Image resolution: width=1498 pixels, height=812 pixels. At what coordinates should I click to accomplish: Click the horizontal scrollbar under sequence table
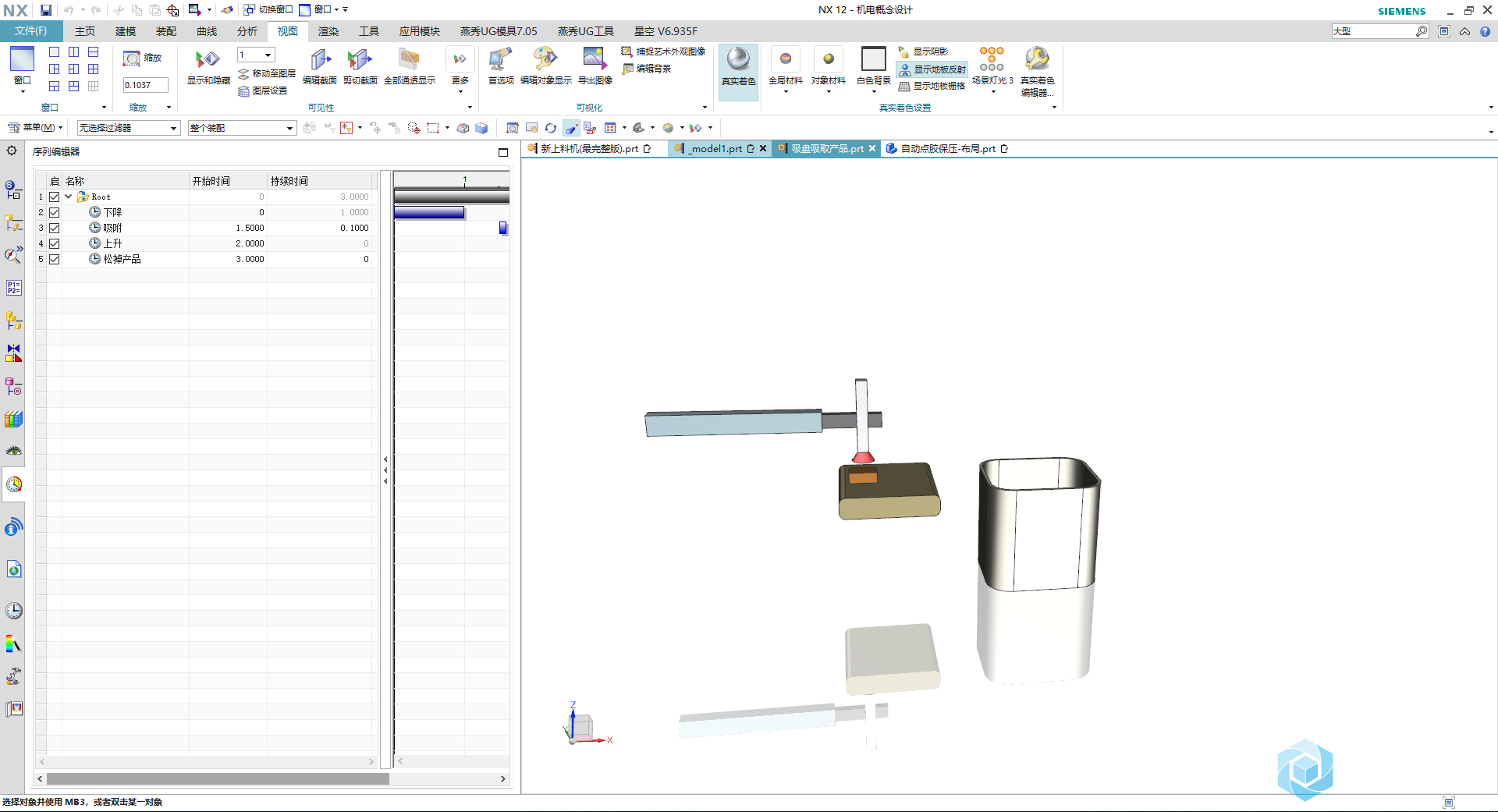(218, 778)
